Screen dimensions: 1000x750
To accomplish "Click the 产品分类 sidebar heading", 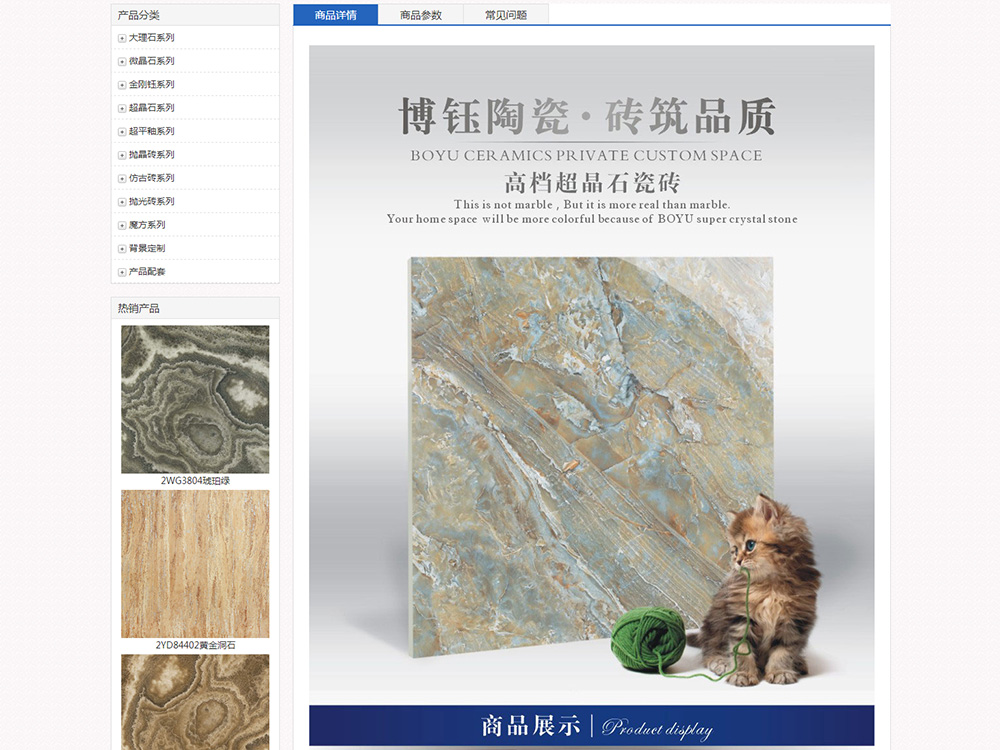I will click(138, 15).
